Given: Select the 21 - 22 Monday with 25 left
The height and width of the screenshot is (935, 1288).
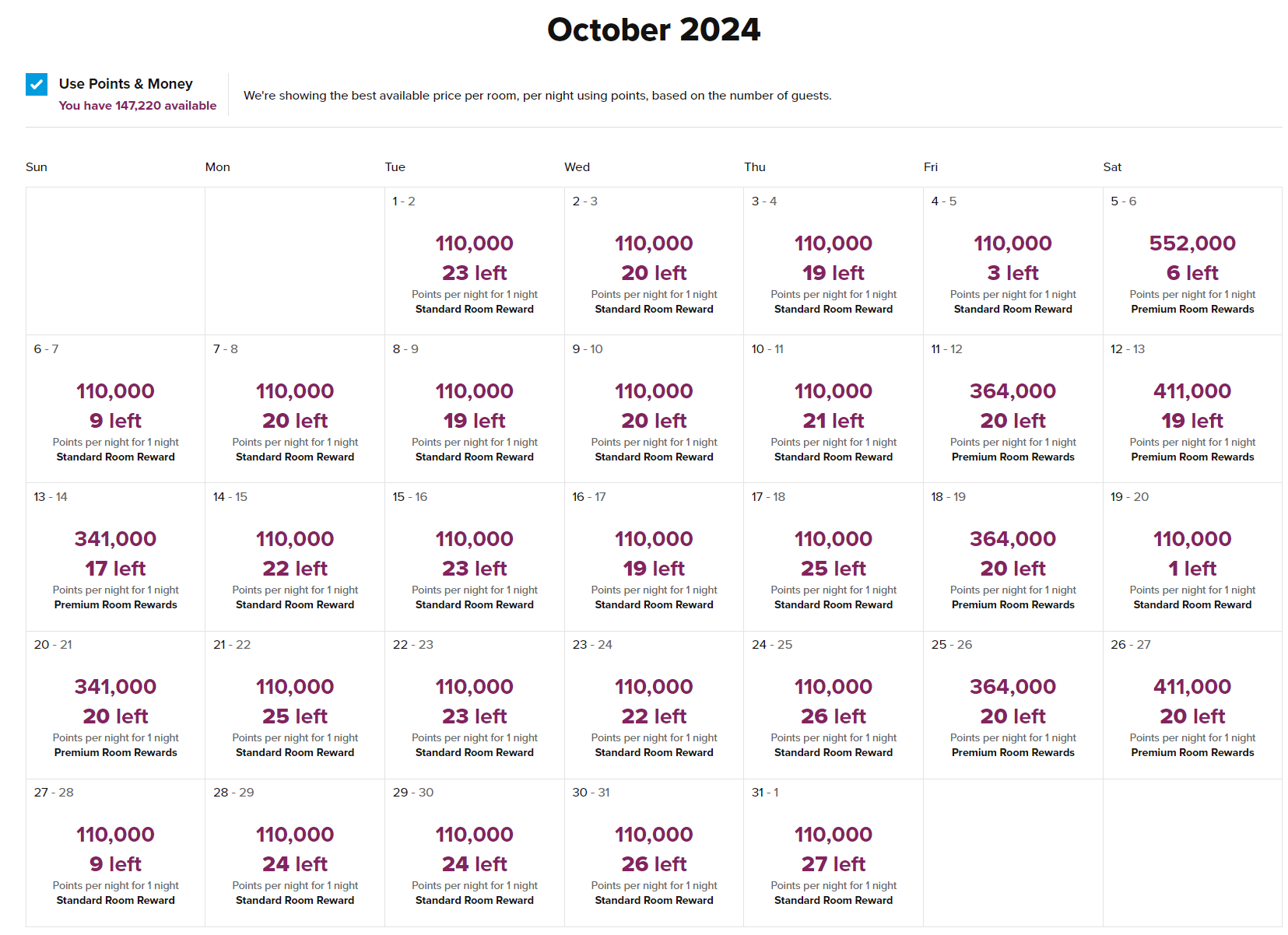Looking at the screenshot, I should [295, 705].
